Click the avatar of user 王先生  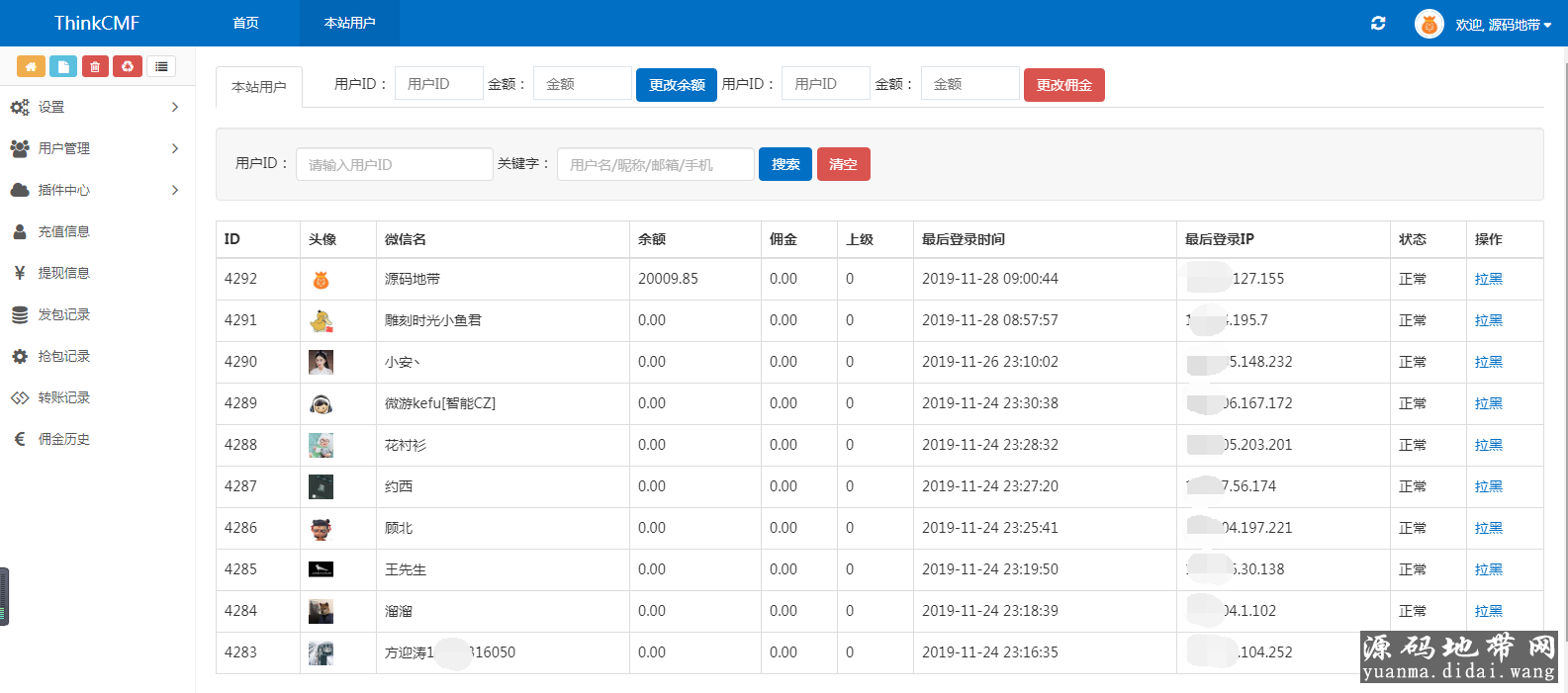pyautogui.click(x=321, y=569)
